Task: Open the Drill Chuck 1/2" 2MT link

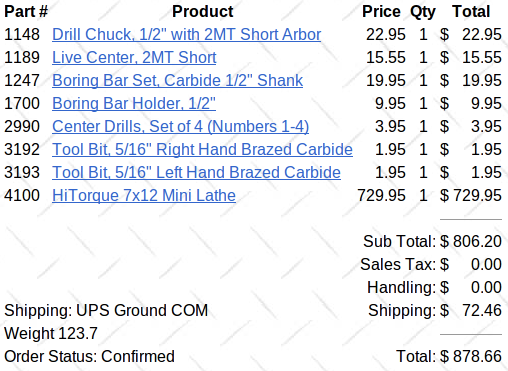Action: (x=186, y=34)
